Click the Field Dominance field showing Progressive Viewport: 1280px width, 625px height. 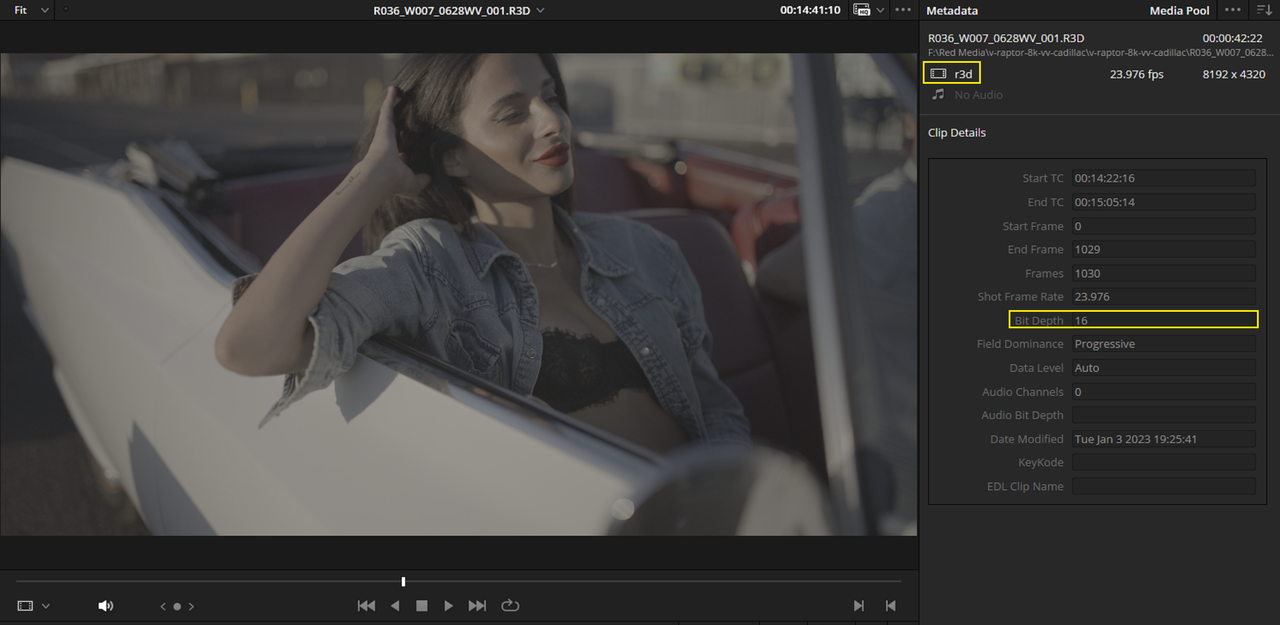[x=1163, y=344]
